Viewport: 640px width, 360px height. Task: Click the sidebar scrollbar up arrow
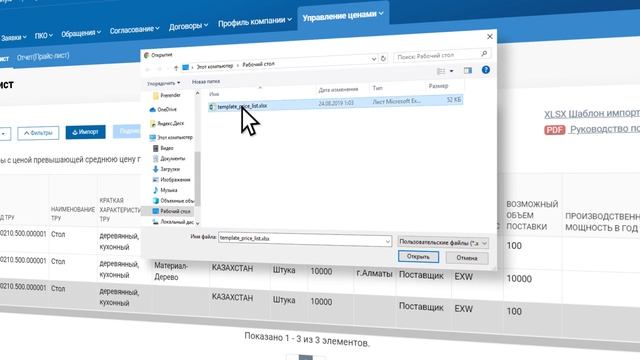(198, 93)
